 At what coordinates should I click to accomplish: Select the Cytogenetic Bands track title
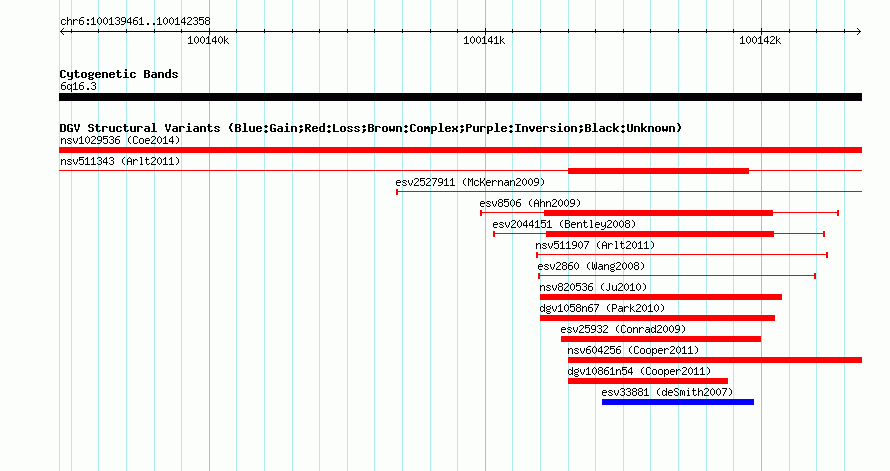[119, 74]
